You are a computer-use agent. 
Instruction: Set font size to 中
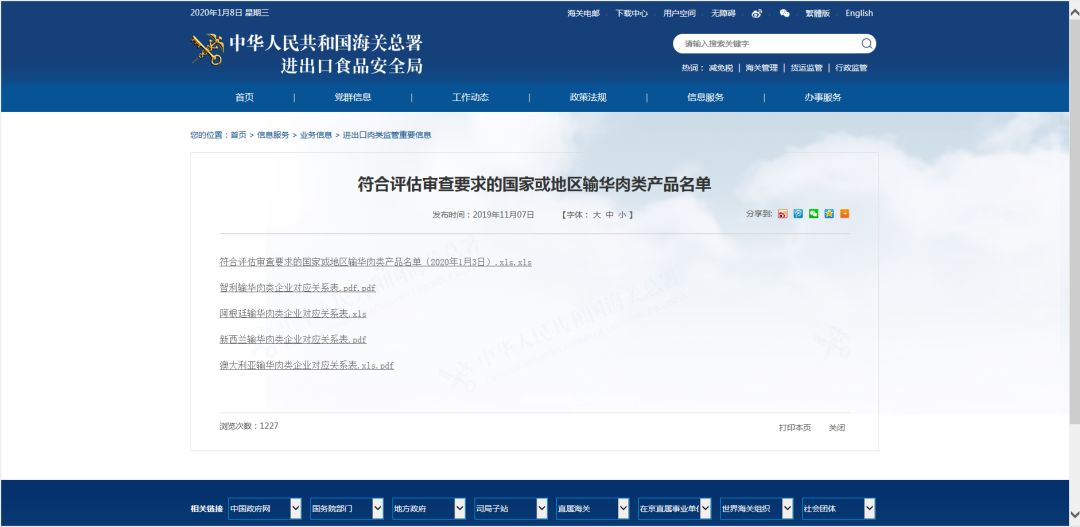coord(610,215)
